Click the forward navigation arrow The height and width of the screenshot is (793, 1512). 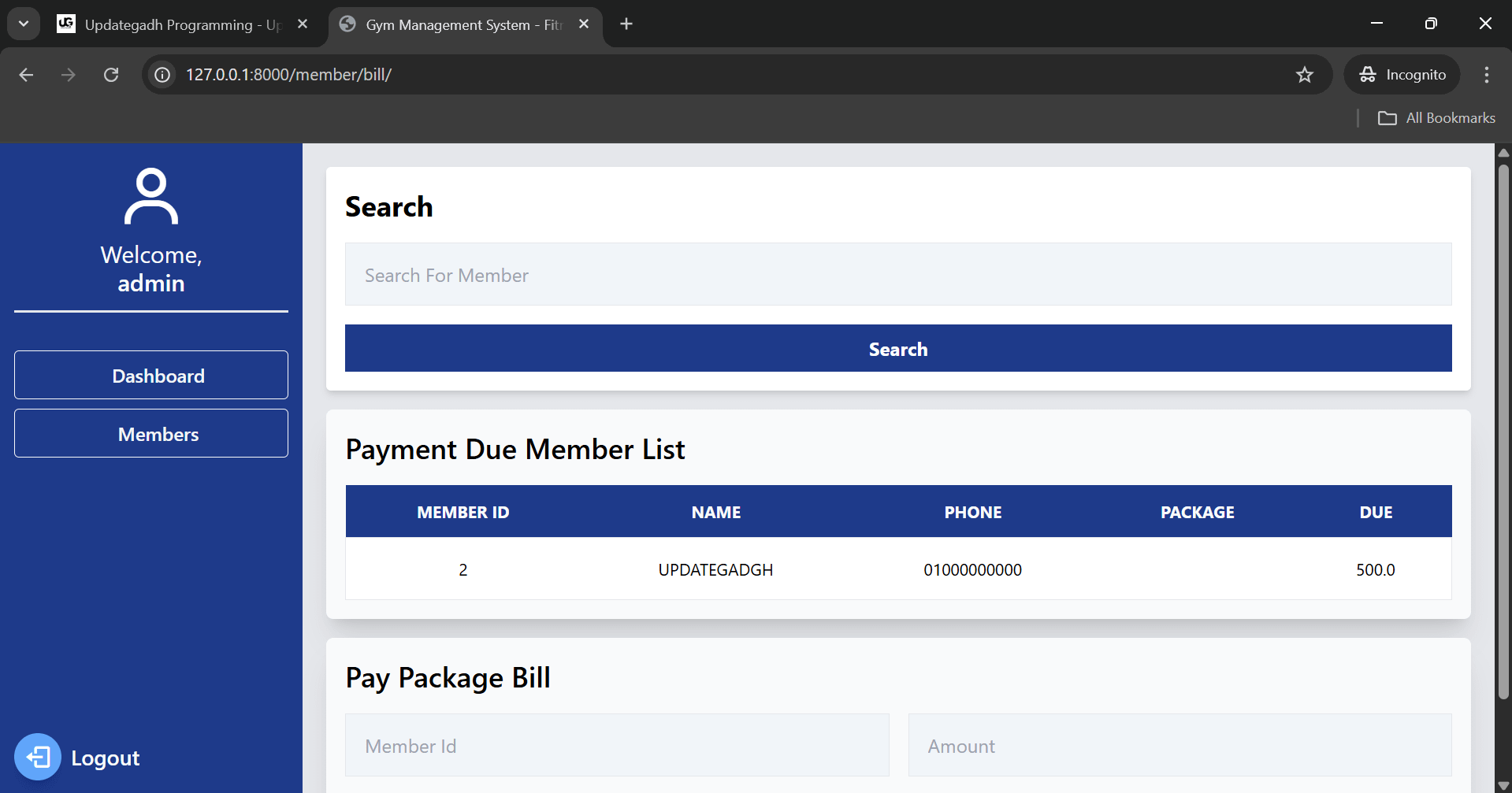[69, 74]
